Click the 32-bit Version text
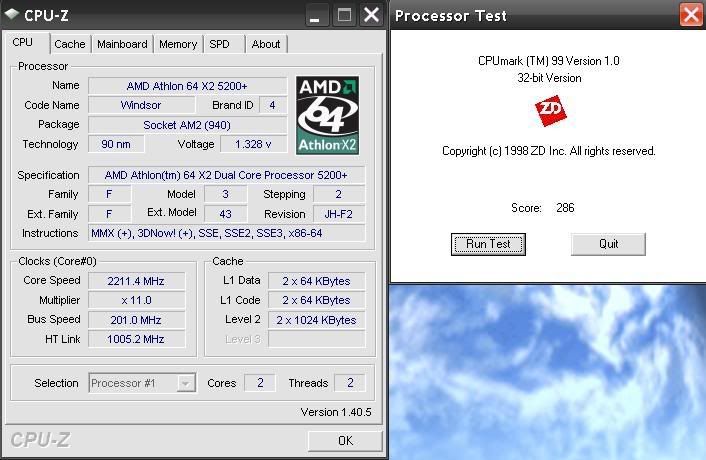Screen dimensions: 706x460 point(549,78)
